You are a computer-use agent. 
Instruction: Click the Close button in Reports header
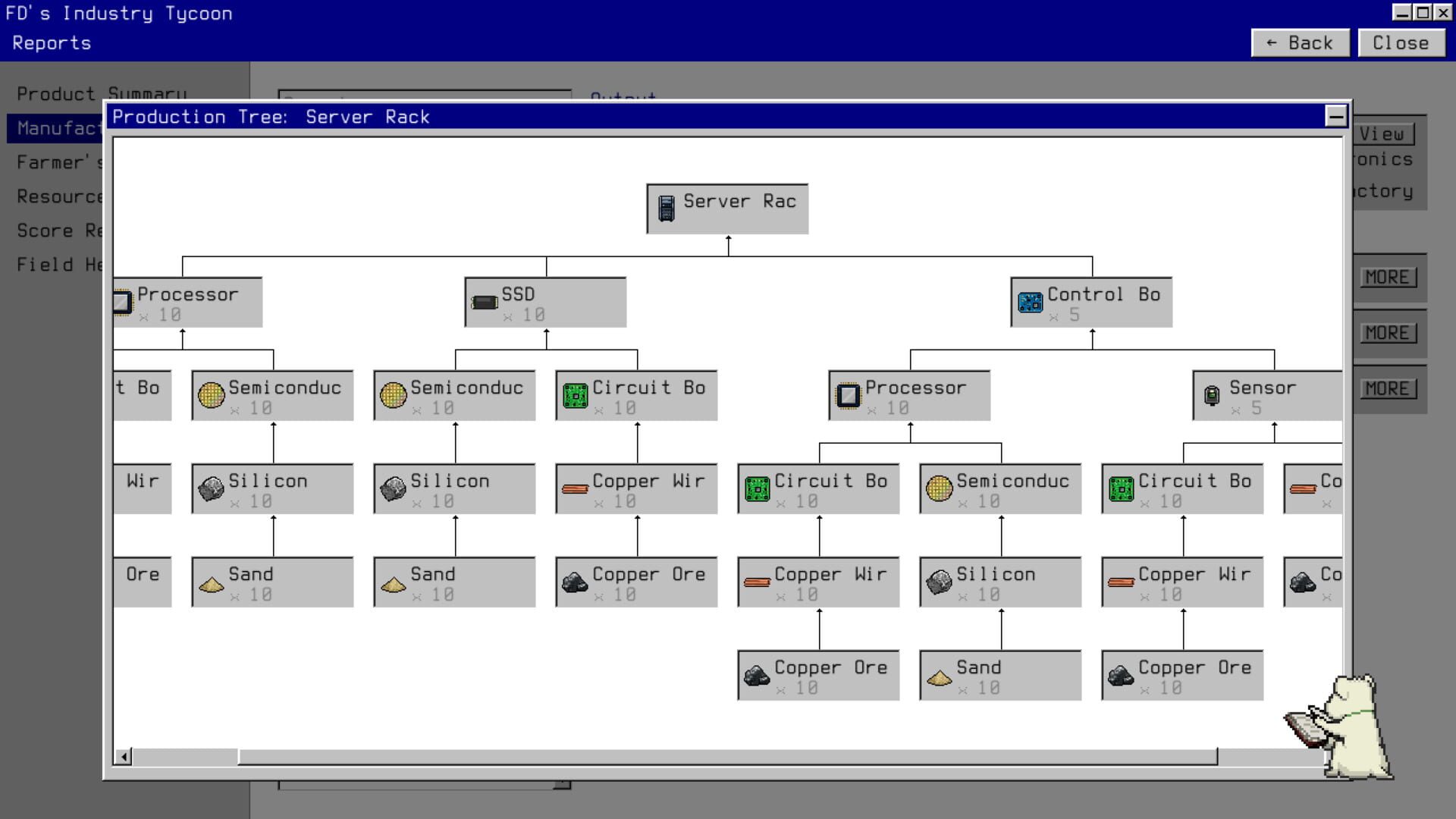click(x=1401, y=43)
